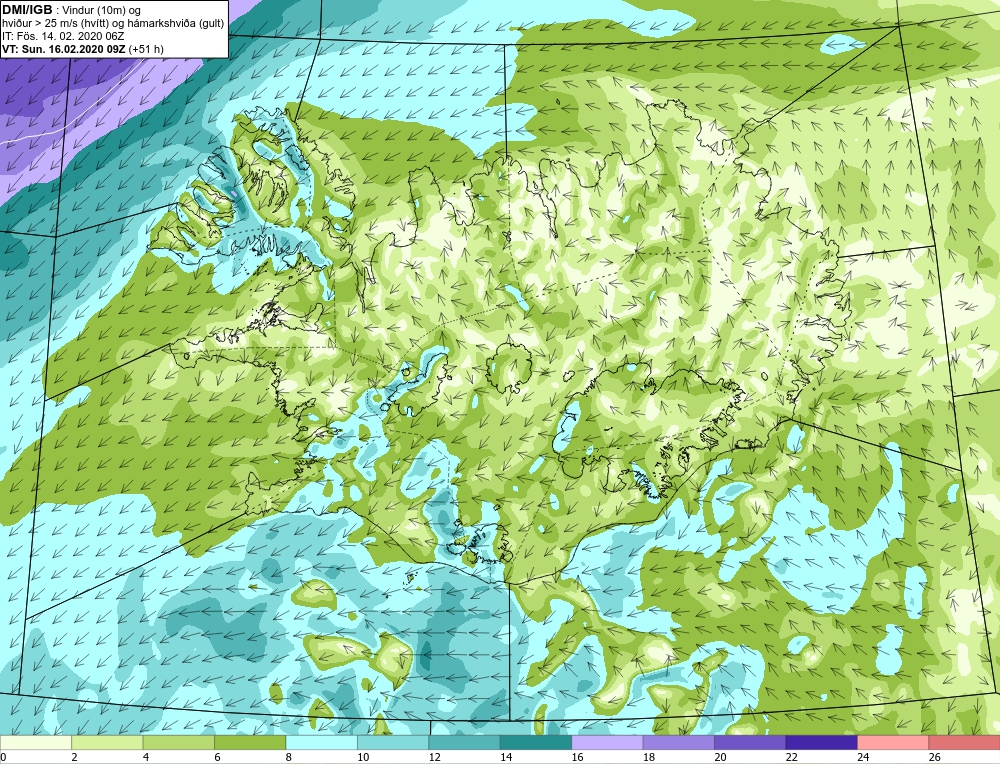Image resolution: width=1000 pixels, height=764 pixels.
Task: Click the 14–16 m/s dark teal legend swatch
Action: tap(536, 742)
